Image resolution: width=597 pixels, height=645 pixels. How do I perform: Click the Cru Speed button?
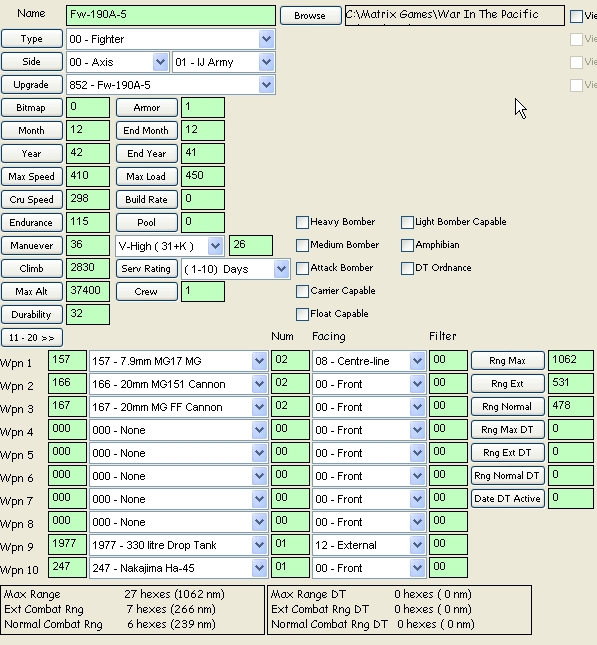pyautogui.click(x=32, y=200)
